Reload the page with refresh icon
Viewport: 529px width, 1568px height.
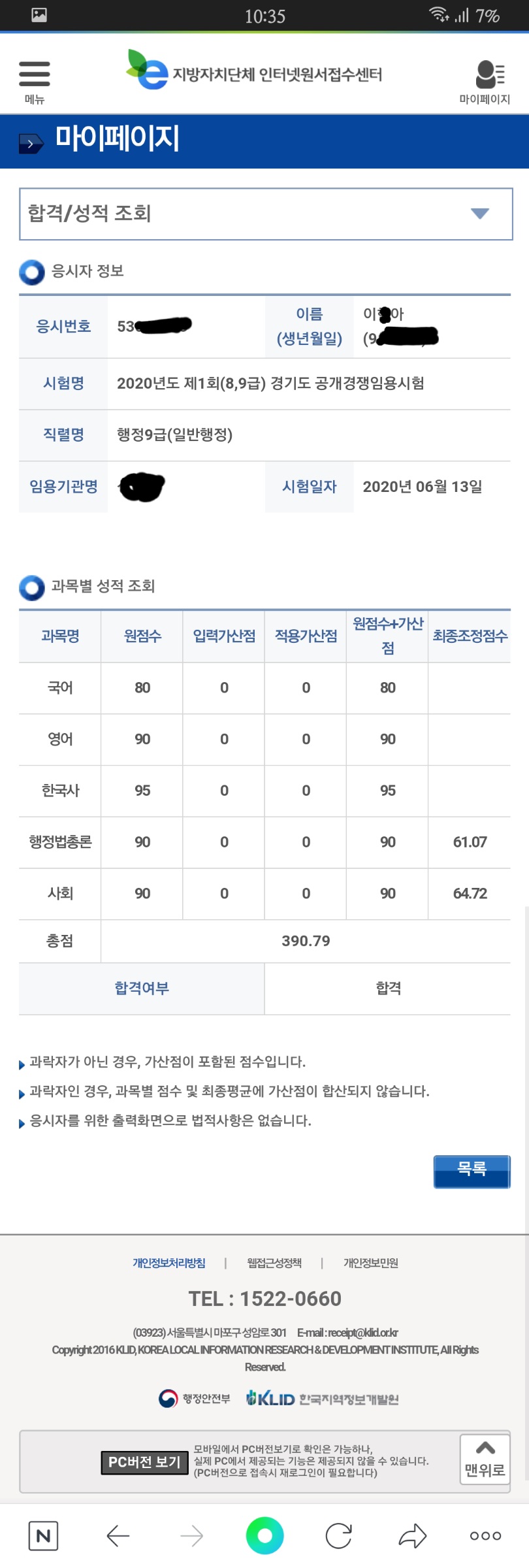338,1535
